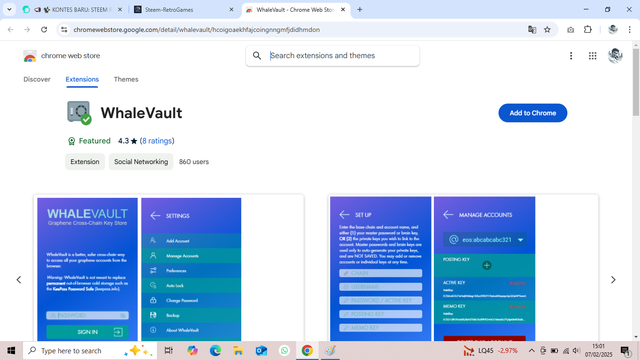This screenshot has width=640, height=360.
Task: Click the WhaleVault title heading
Action: pos(141,113)
